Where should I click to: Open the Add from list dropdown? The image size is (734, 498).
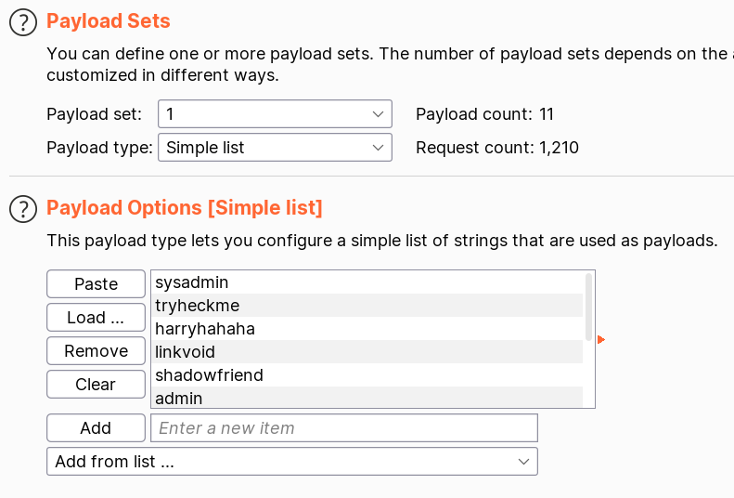(x=292, y=461)
